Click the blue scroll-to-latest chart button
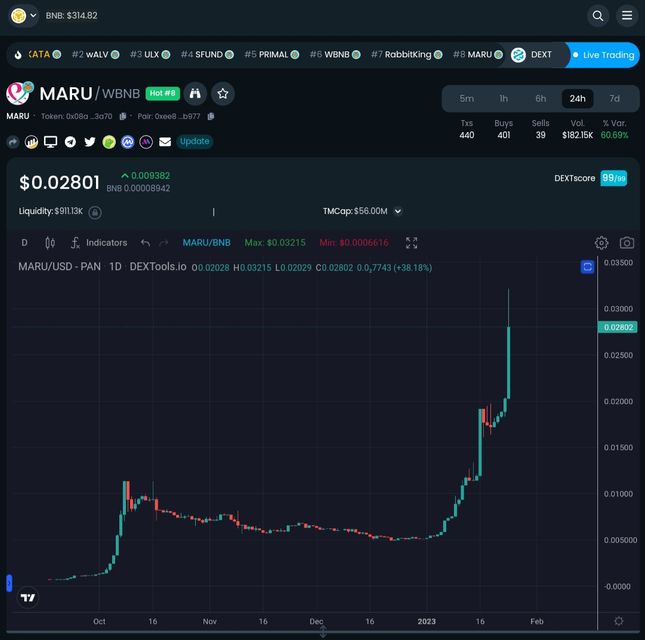645x640 pixels. [x=587, y=267]
